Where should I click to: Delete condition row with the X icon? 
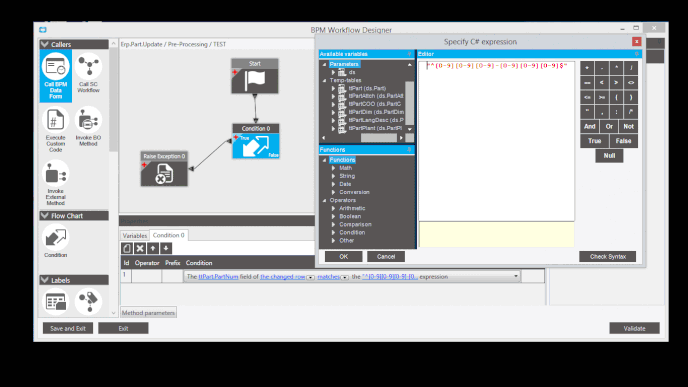140,248
